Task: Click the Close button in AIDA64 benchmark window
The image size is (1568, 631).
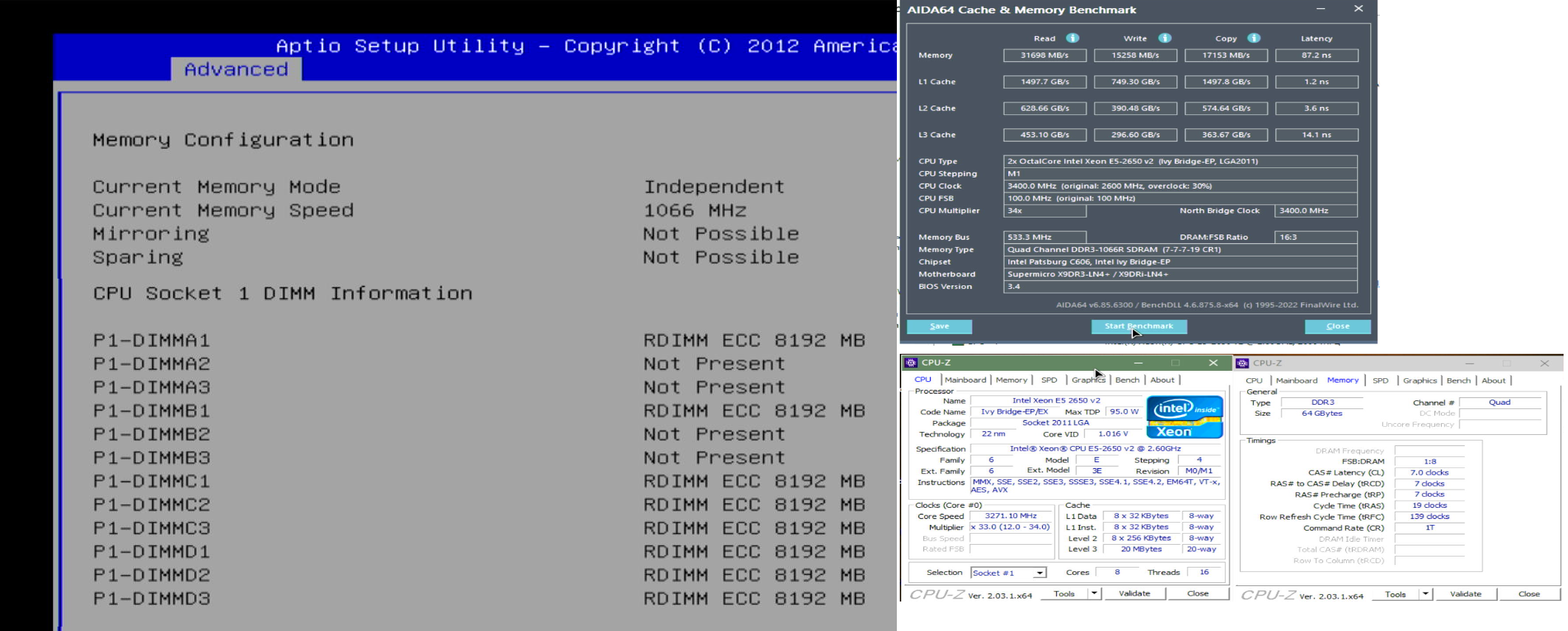Action: pos(1337,327)
